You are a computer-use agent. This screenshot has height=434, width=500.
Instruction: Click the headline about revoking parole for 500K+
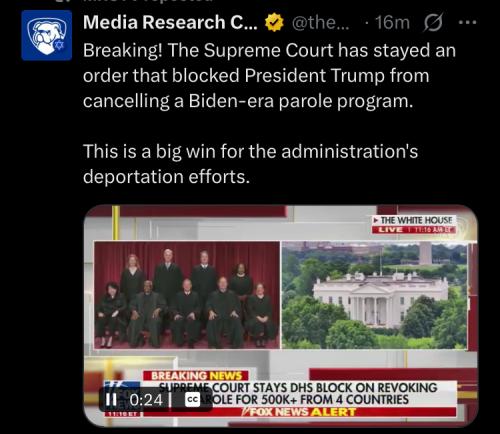tap(298, 394)
